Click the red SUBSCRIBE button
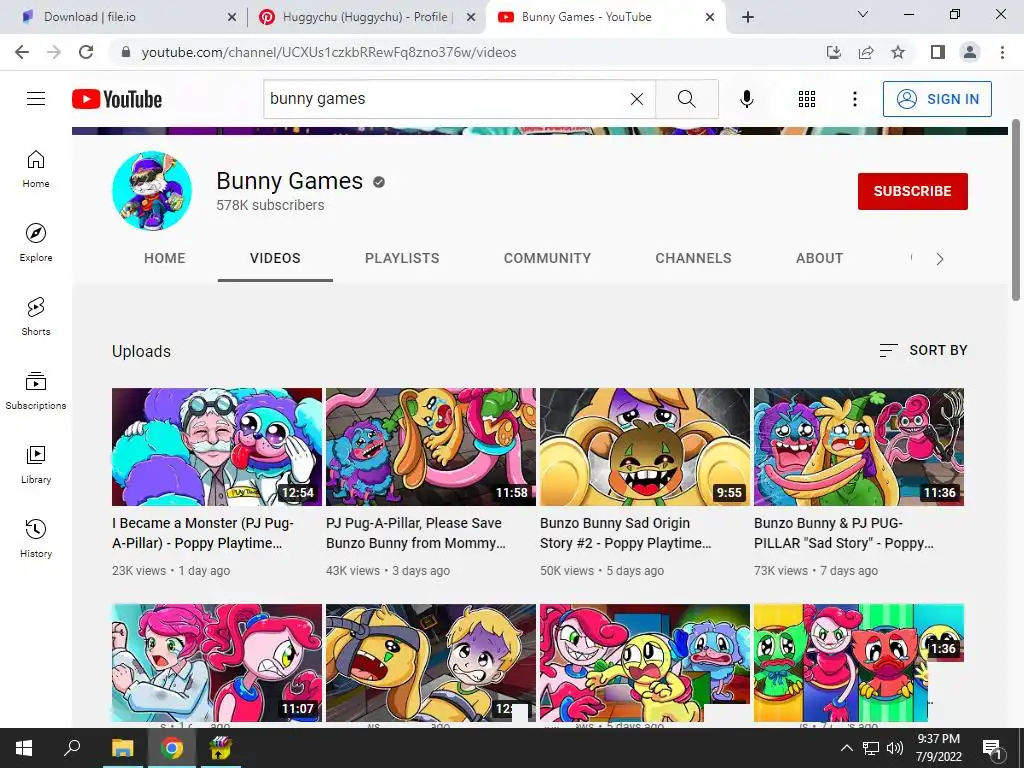Viewport: 1024px width, 768px height. (912, 191)
